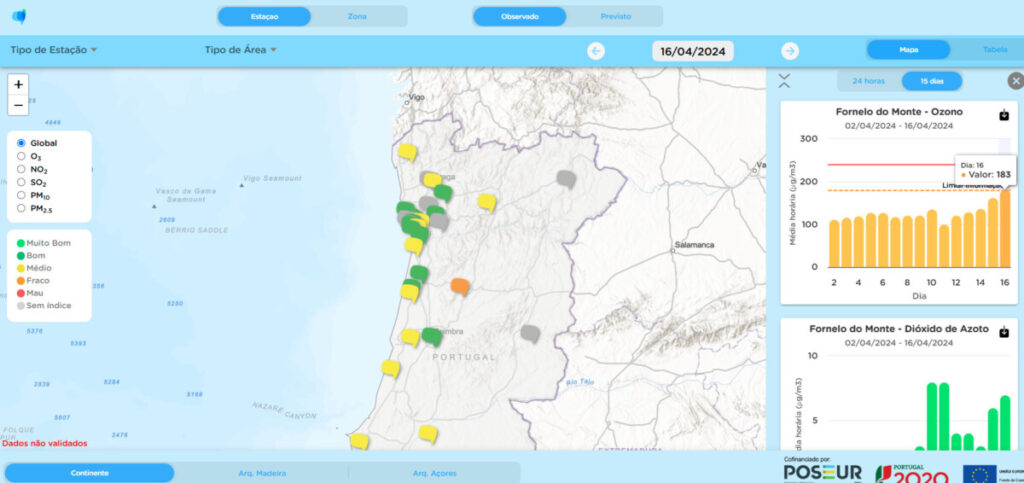Click the Ozono bar for day 11
The width and height of the screenshot is (1024, 483).
pos(944,246)
